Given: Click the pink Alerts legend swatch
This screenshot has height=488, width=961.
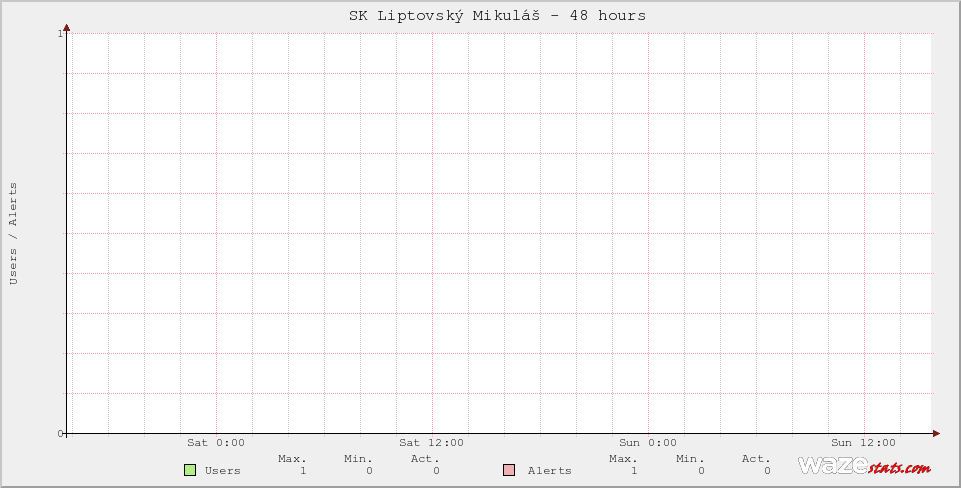Looking at the screenshot, I should pyautogui.click(x=509, y=470).
